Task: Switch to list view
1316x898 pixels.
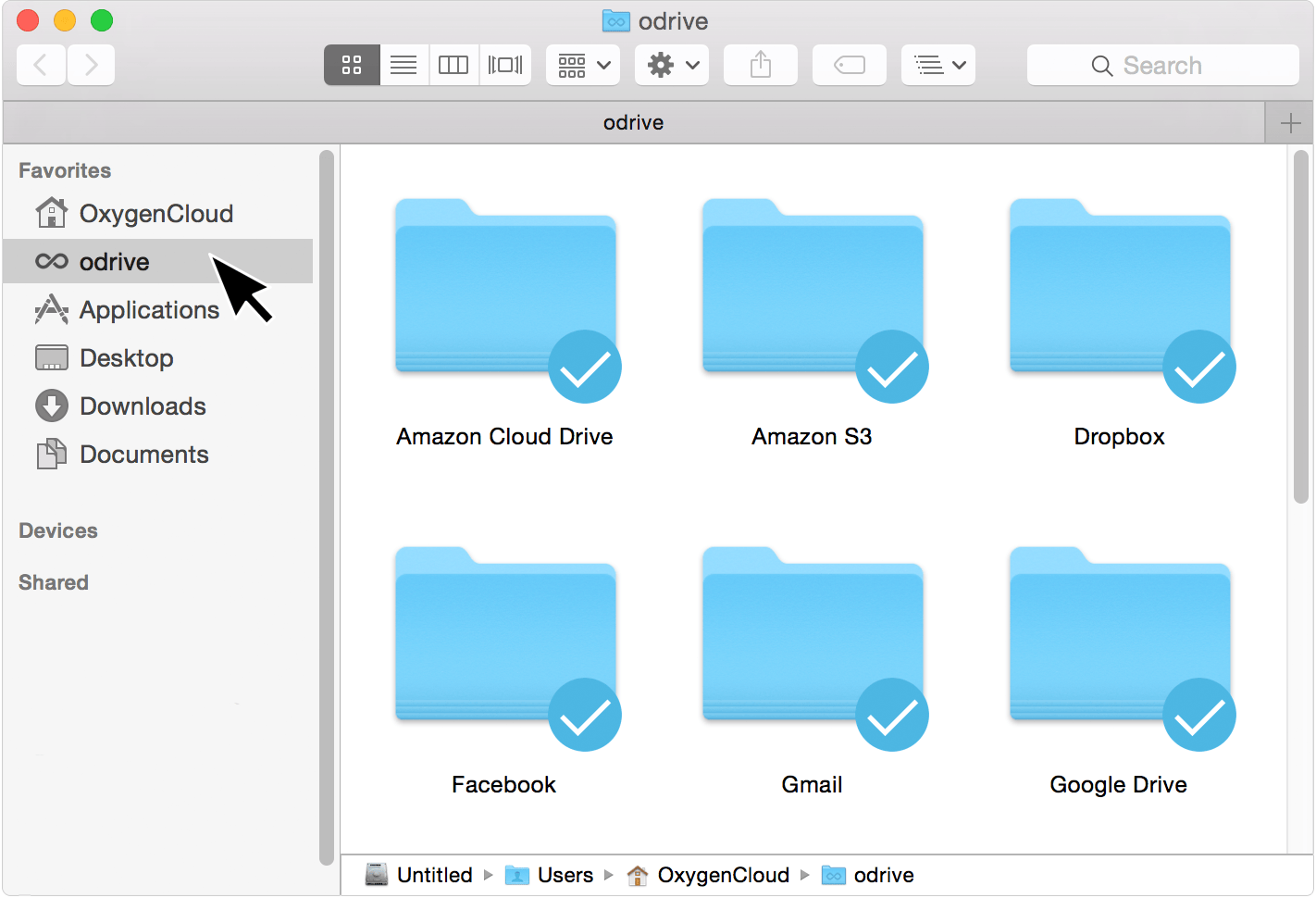Action: pos(403,64)
